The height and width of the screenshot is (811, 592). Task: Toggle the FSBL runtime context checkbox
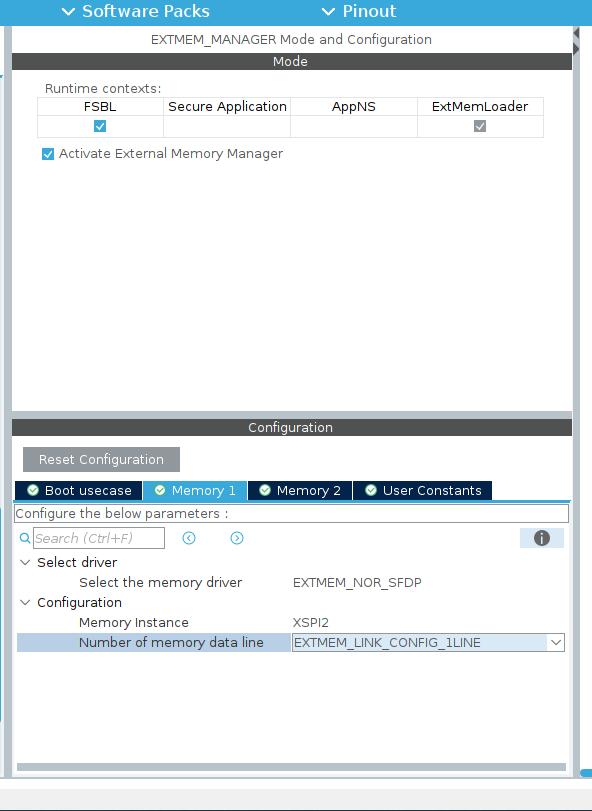[x=100, y=126]
